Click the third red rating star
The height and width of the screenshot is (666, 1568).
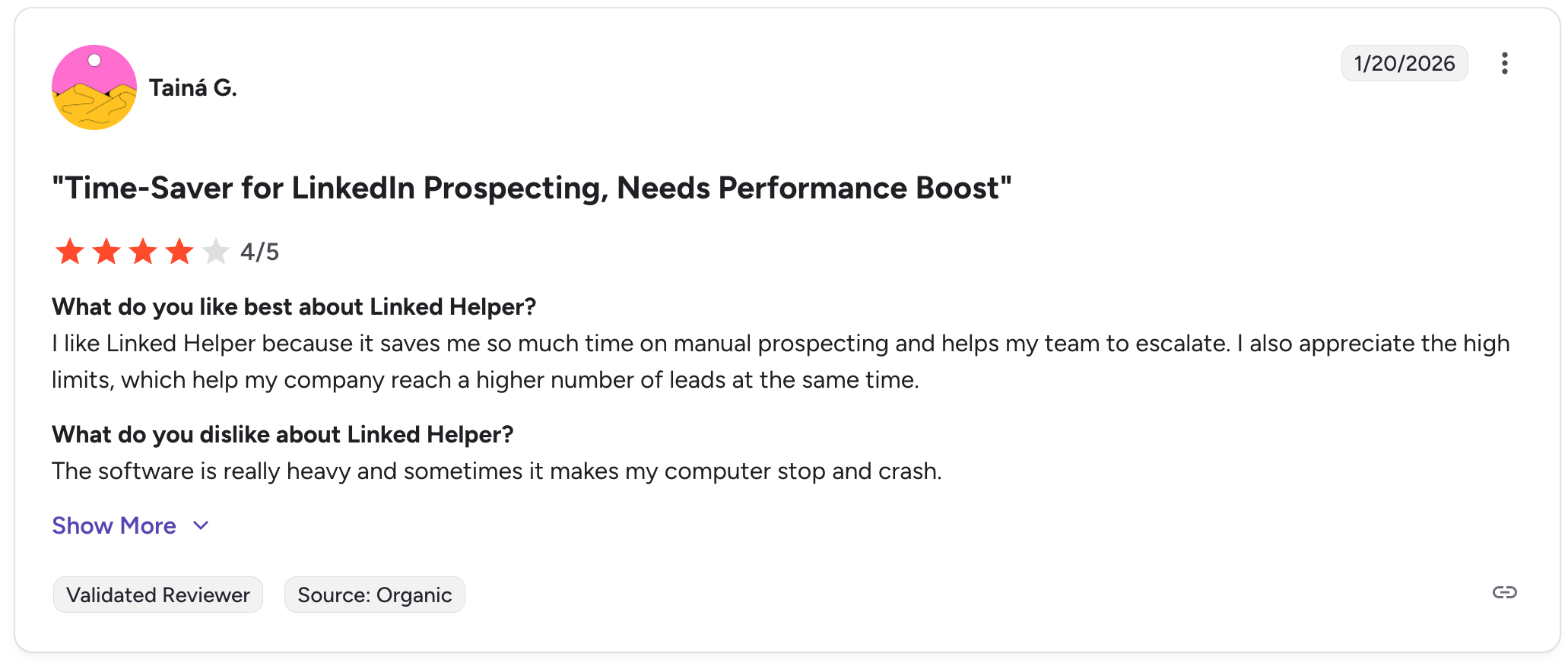pyautogui.click(x=143, y=252)
